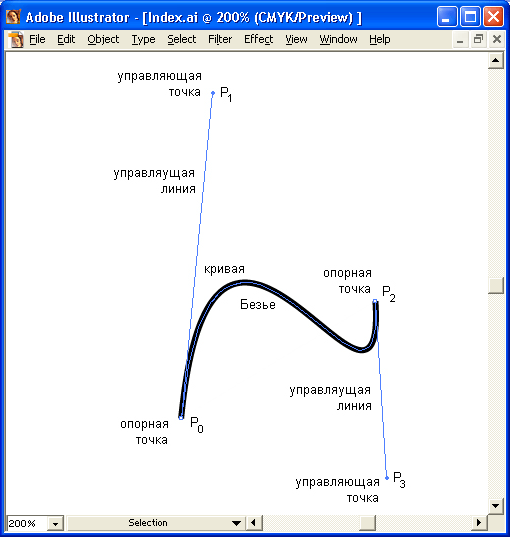Click the vertical scrollbar down arrow
Screen dimensions: 510x537
[x=496, y=505]
